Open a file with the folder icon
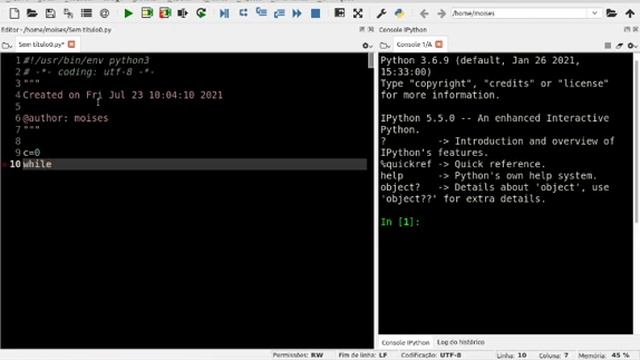640x360 pixels. point(32,13)
